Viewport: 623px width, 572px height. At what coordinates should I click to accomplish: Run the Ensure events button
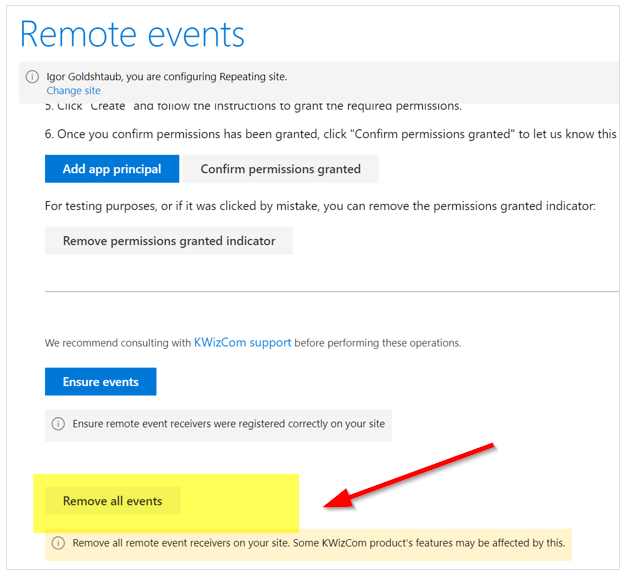(101, 382)
